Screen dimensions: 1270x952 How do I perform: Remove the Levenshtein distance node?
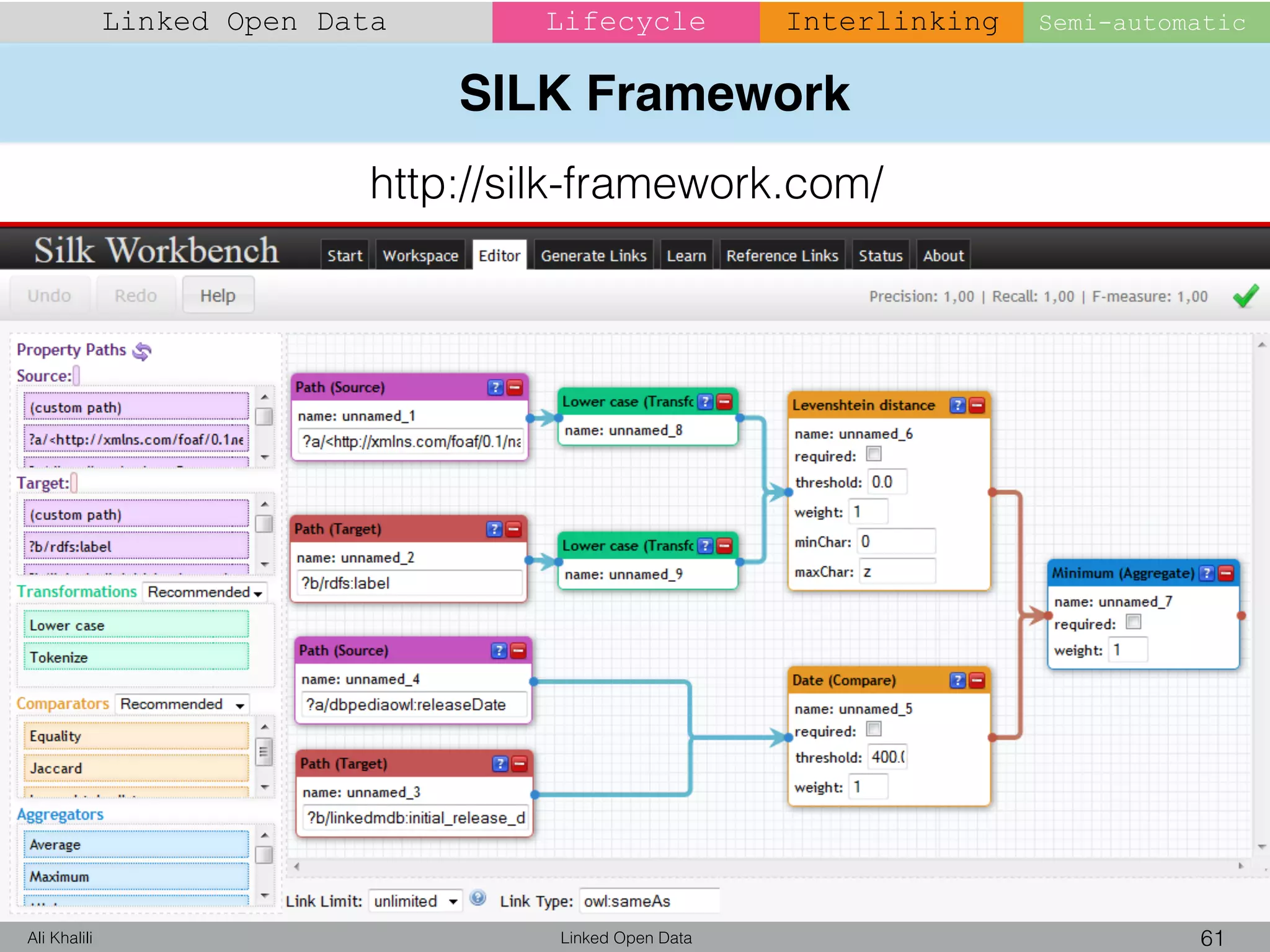tap(977, 405)
